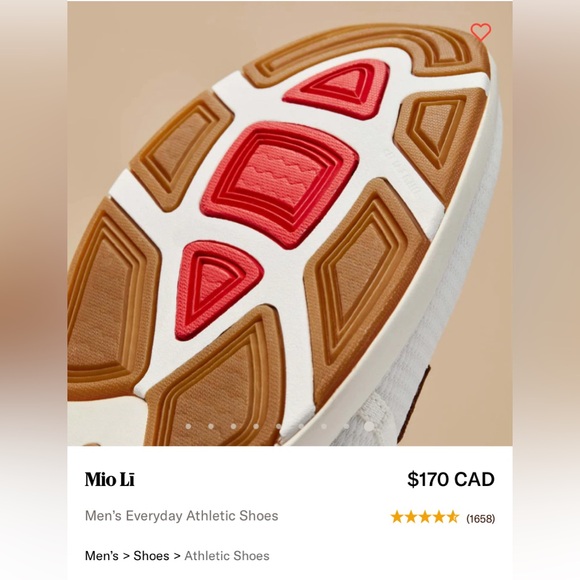
Task: Select the seventh image carousel dot
Action: 324,426
